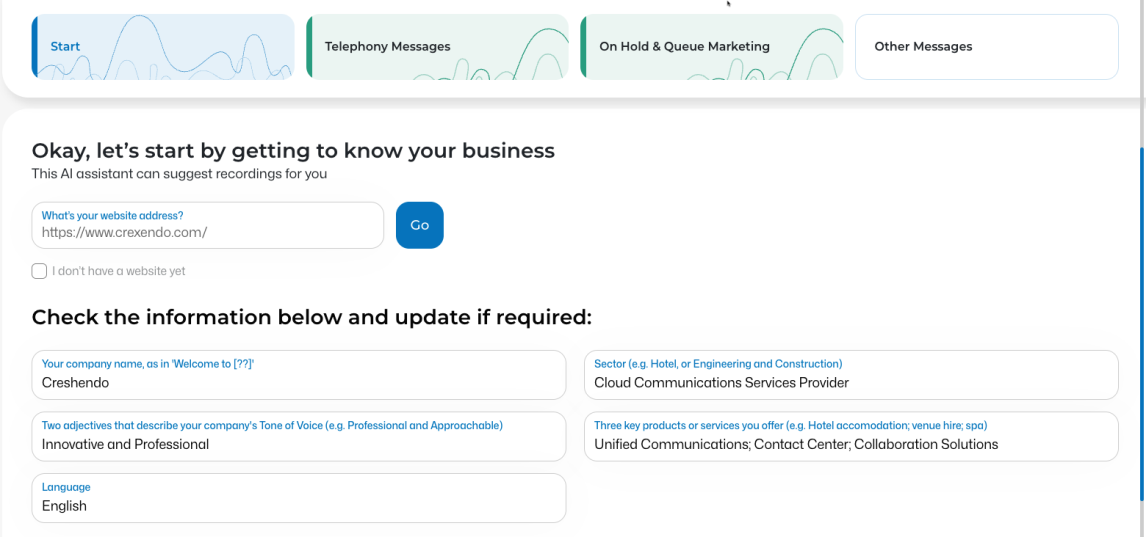Select the Other Messages tab
1146x537 pixels.
tap(987, 47)
